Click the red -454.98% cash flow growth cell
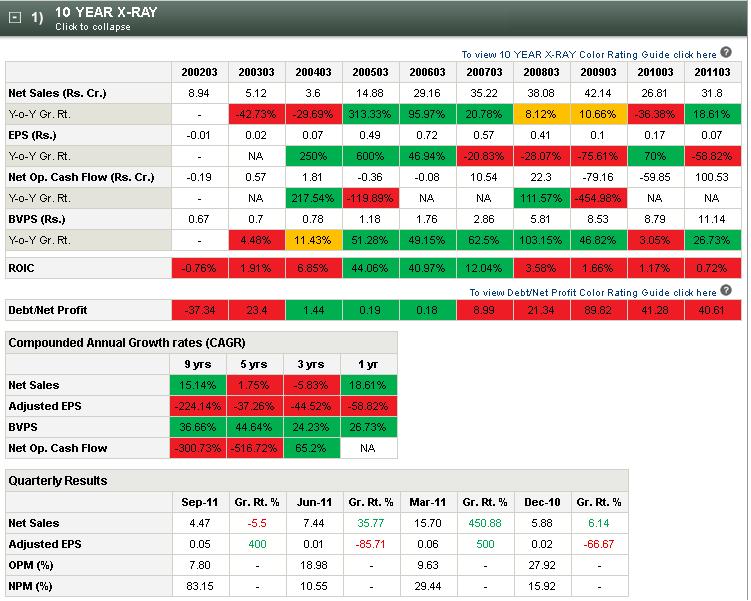 599,198
